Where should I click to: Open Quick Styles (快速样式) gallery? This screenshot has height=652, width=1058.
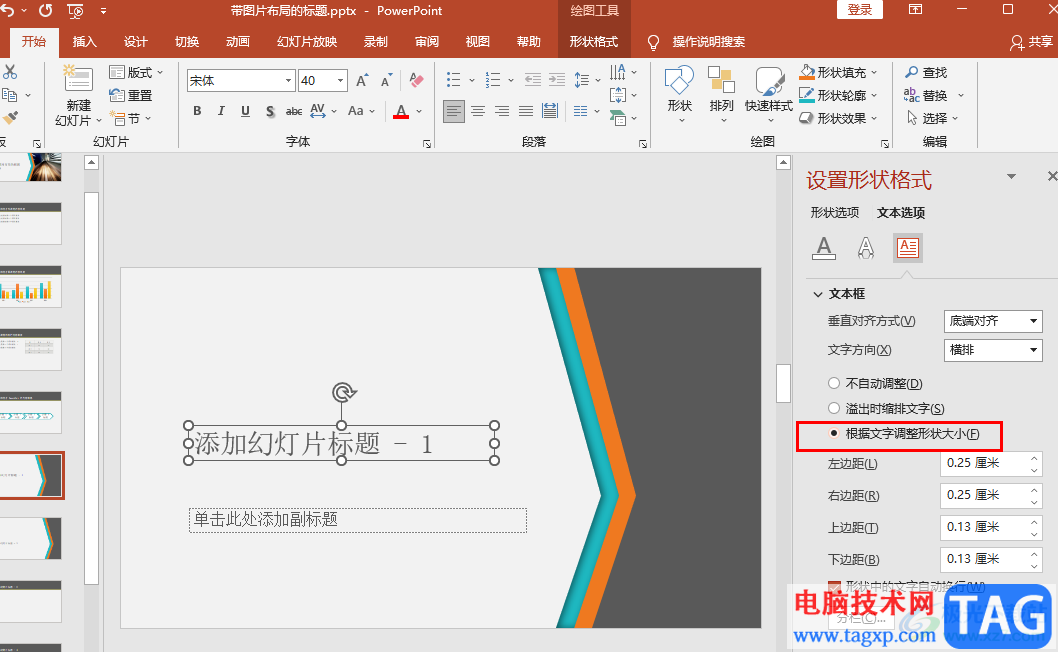coord(769,93)
